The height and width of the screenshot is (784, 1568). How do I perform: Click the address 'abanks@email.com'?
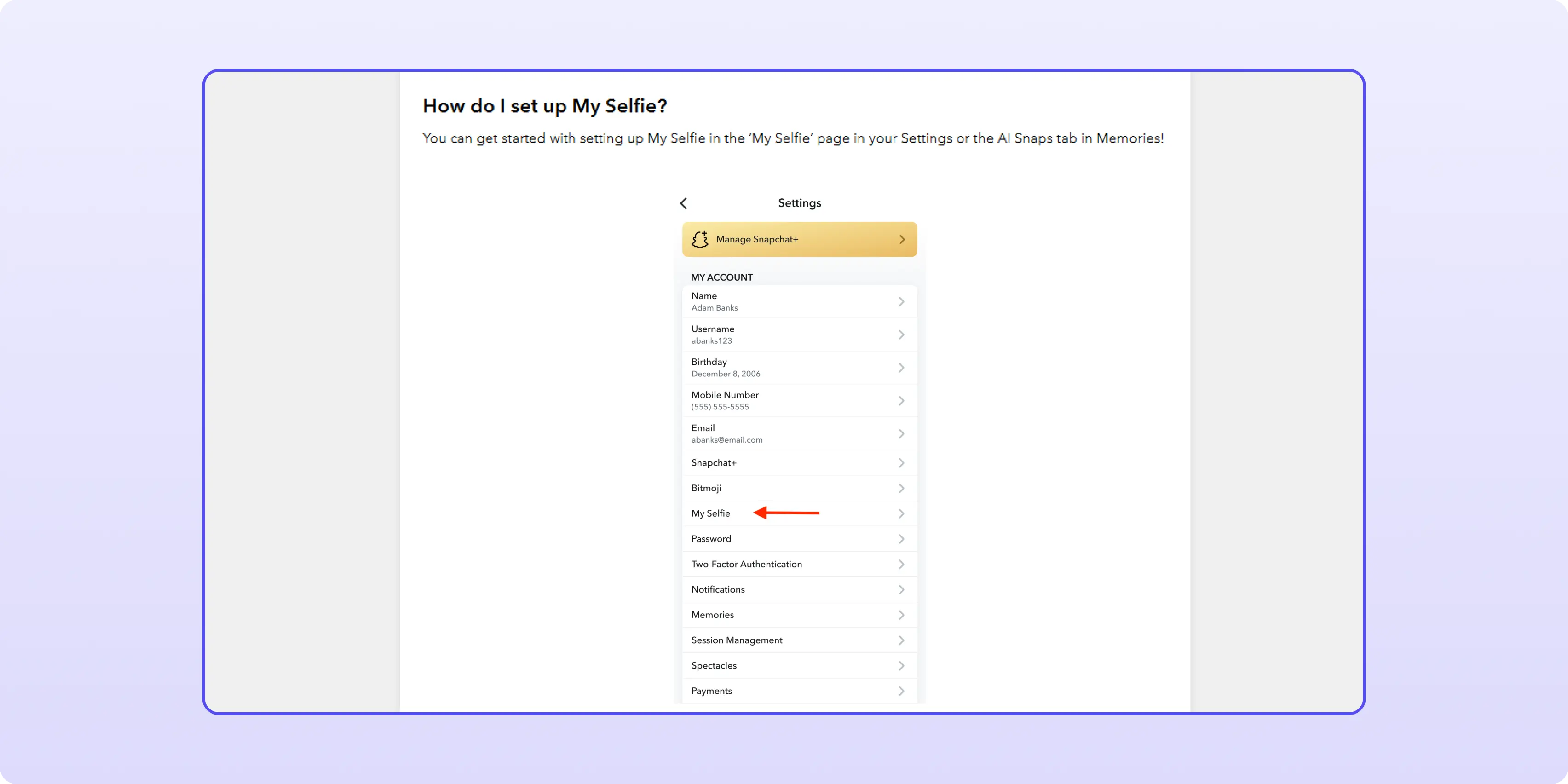727,440
